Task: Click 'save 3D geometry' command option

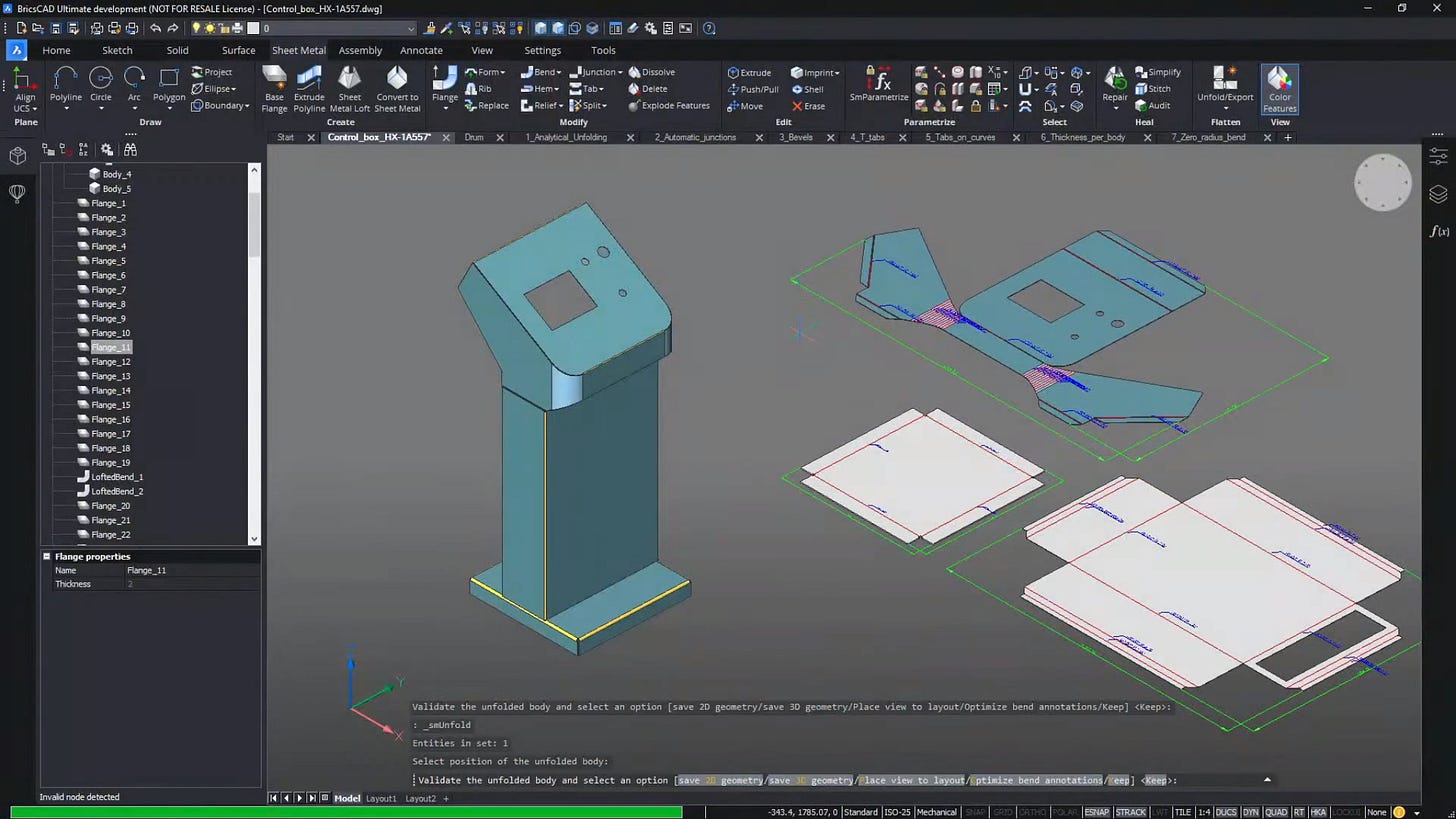Action: tap(811, 780)
